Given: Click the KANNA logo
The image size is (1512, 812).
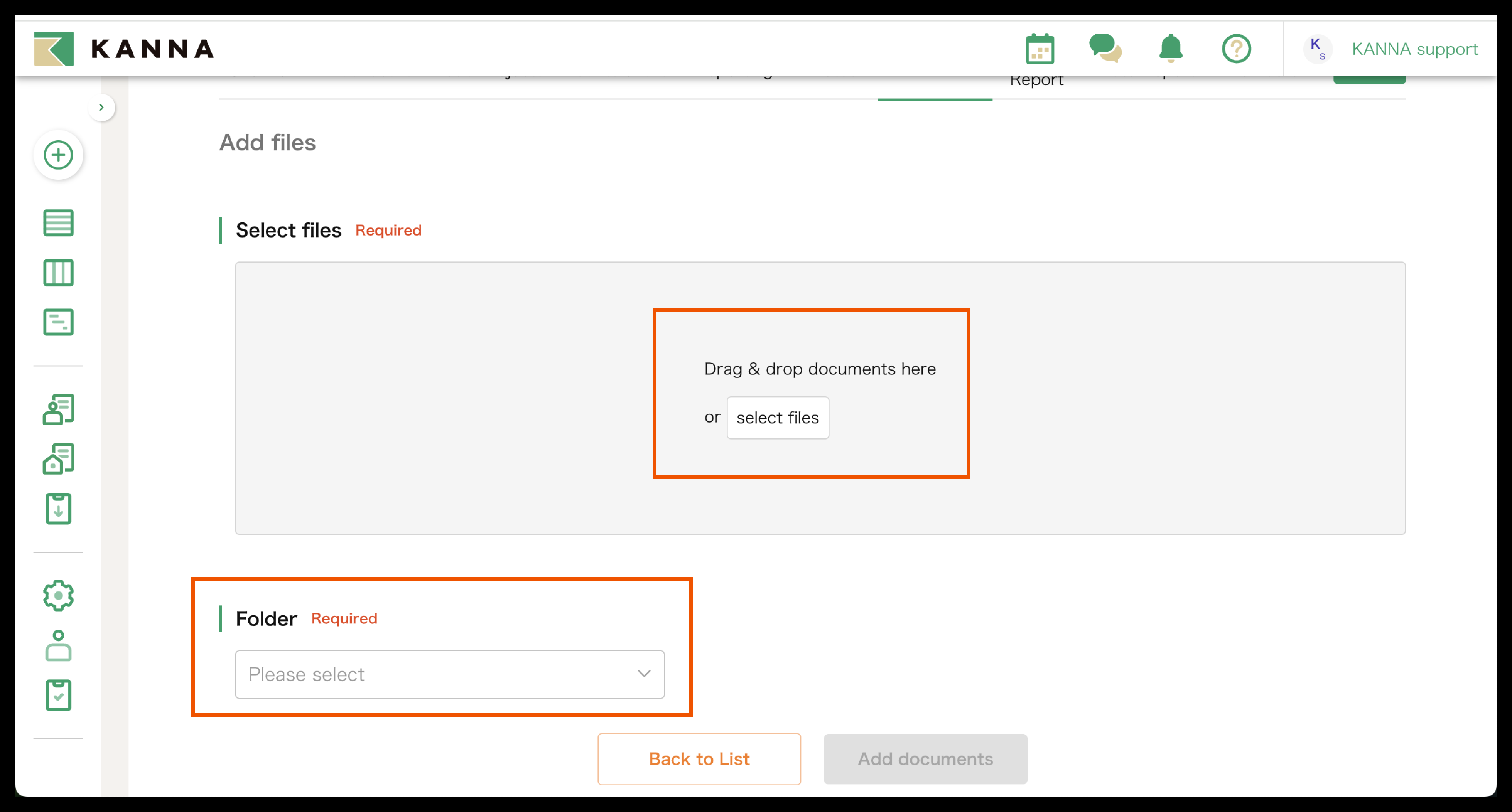Looking at the screenshot, I should click(124, 49).
